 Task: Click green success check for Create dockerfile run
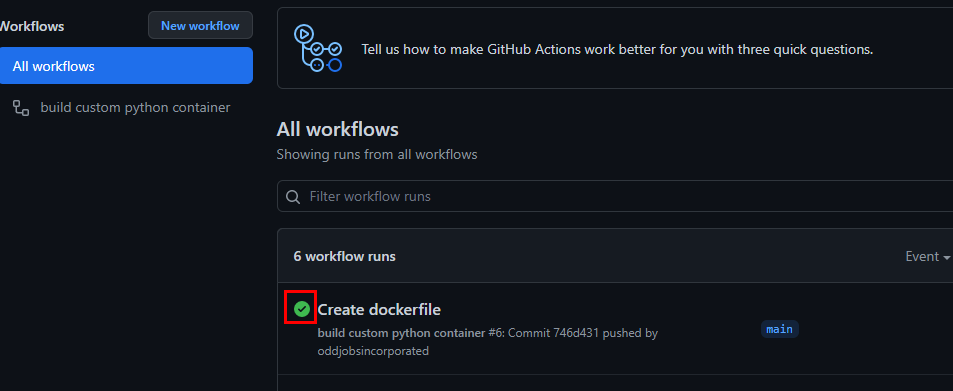(x=301, y=310)
